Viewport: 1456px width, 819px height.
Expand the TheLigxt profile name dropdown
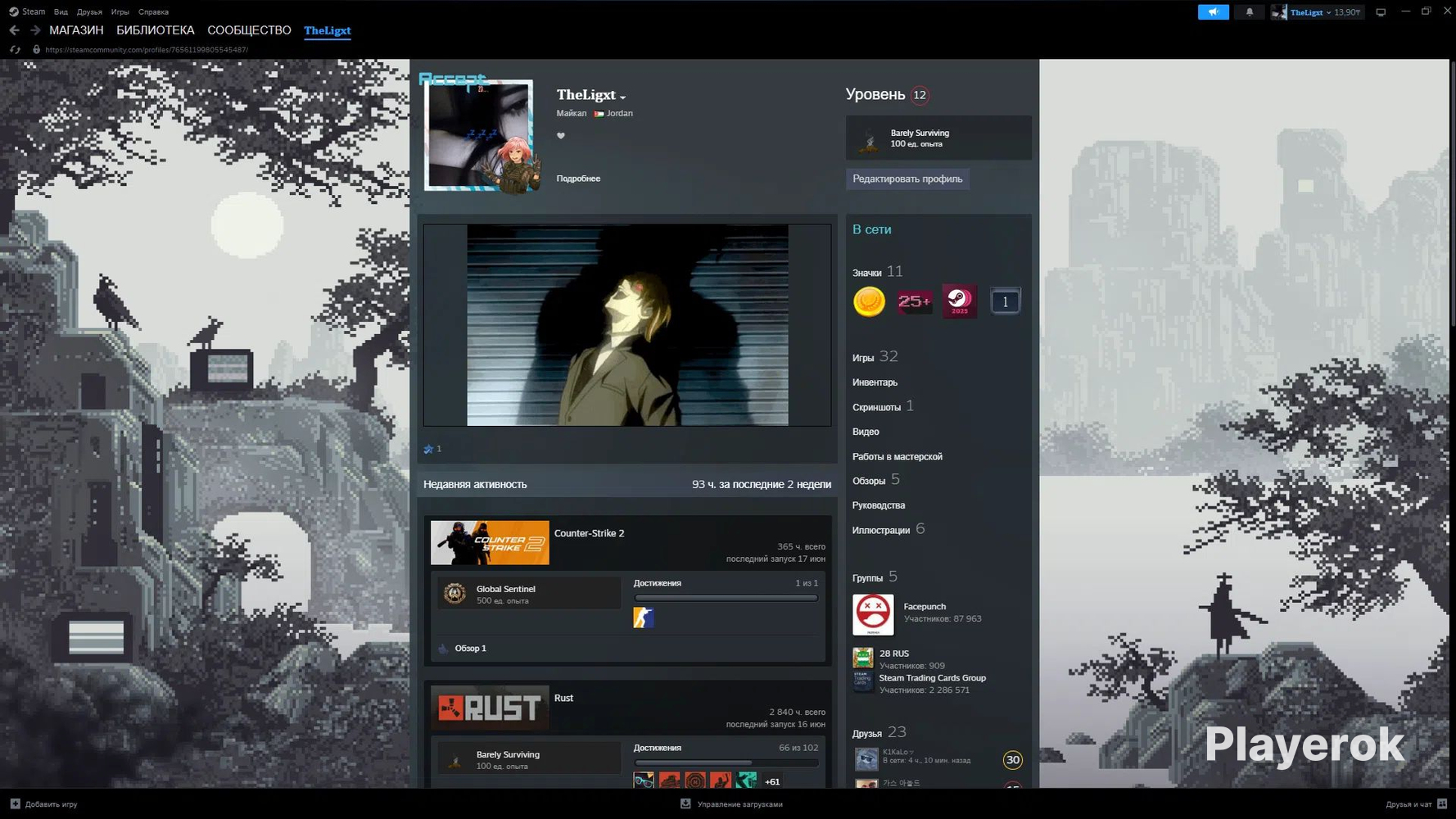[x=623, y=97]
